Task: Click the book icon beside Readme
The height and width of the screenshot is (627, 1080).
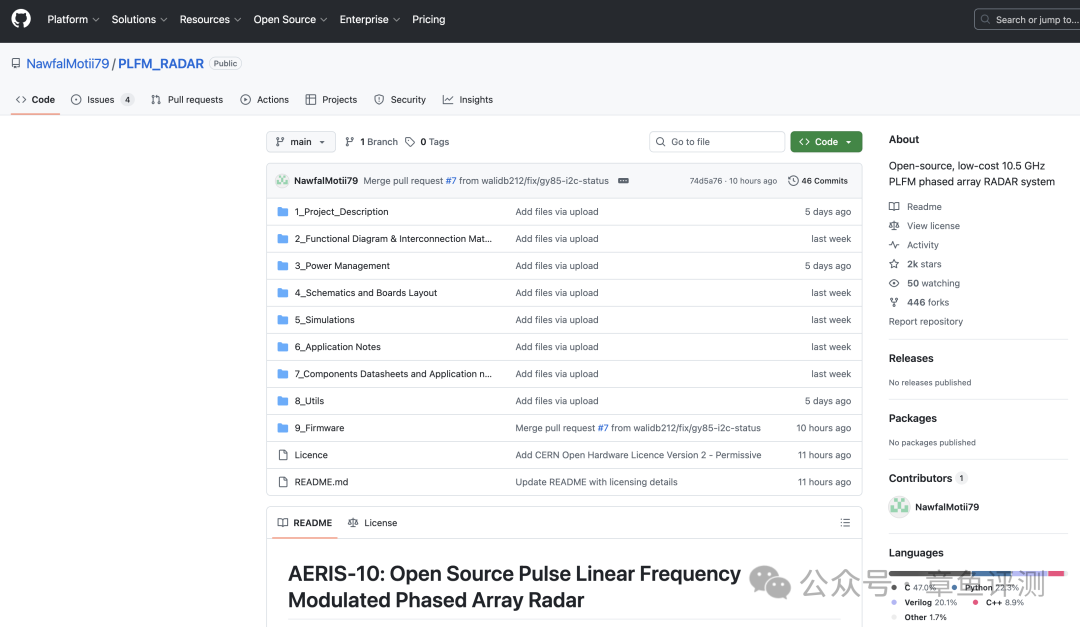Action: click(894, 207)
